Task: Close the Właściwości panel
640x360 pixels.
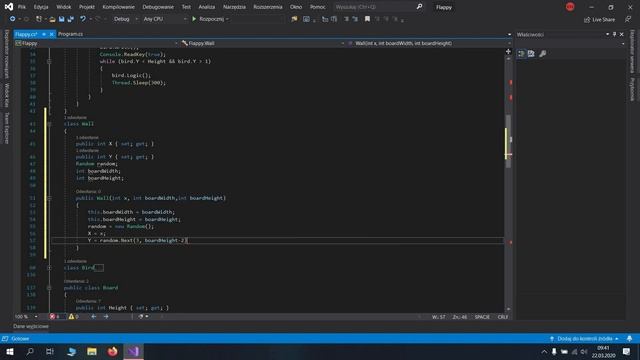Action: point(622,35)
